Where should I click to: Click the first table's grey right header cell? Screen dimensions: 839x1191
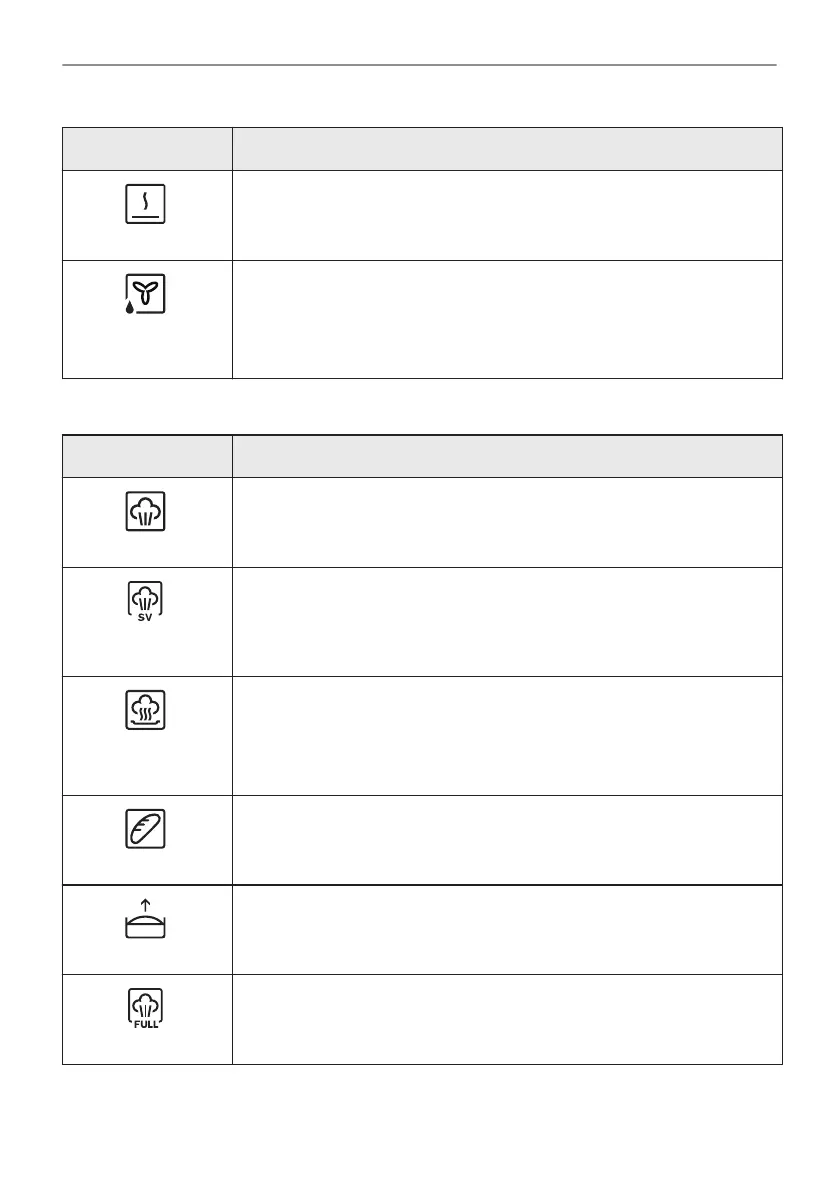point(507,149)
